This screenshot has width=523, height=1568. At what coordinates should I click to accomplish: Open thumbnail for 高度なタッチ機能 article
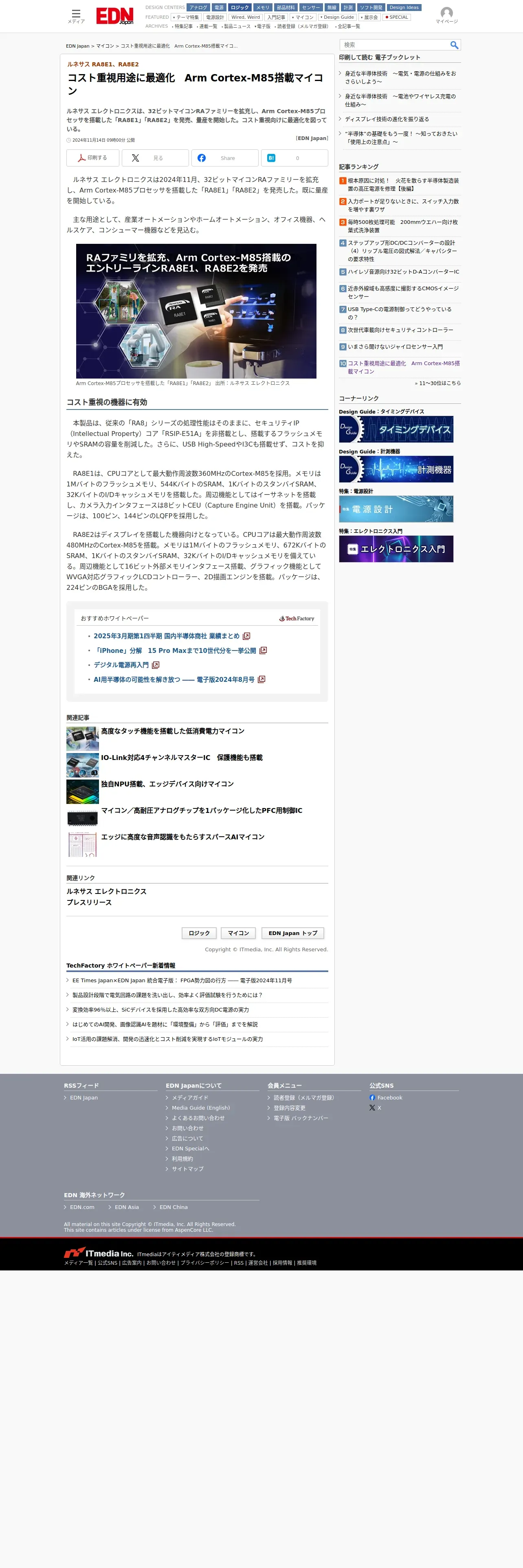click(x=82, y=738)
